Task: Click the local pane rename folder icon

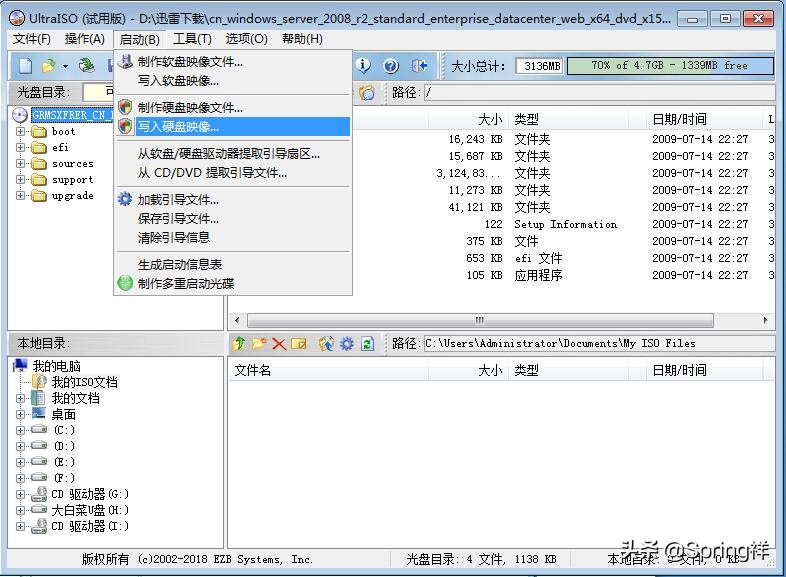Action: point(299,343)
